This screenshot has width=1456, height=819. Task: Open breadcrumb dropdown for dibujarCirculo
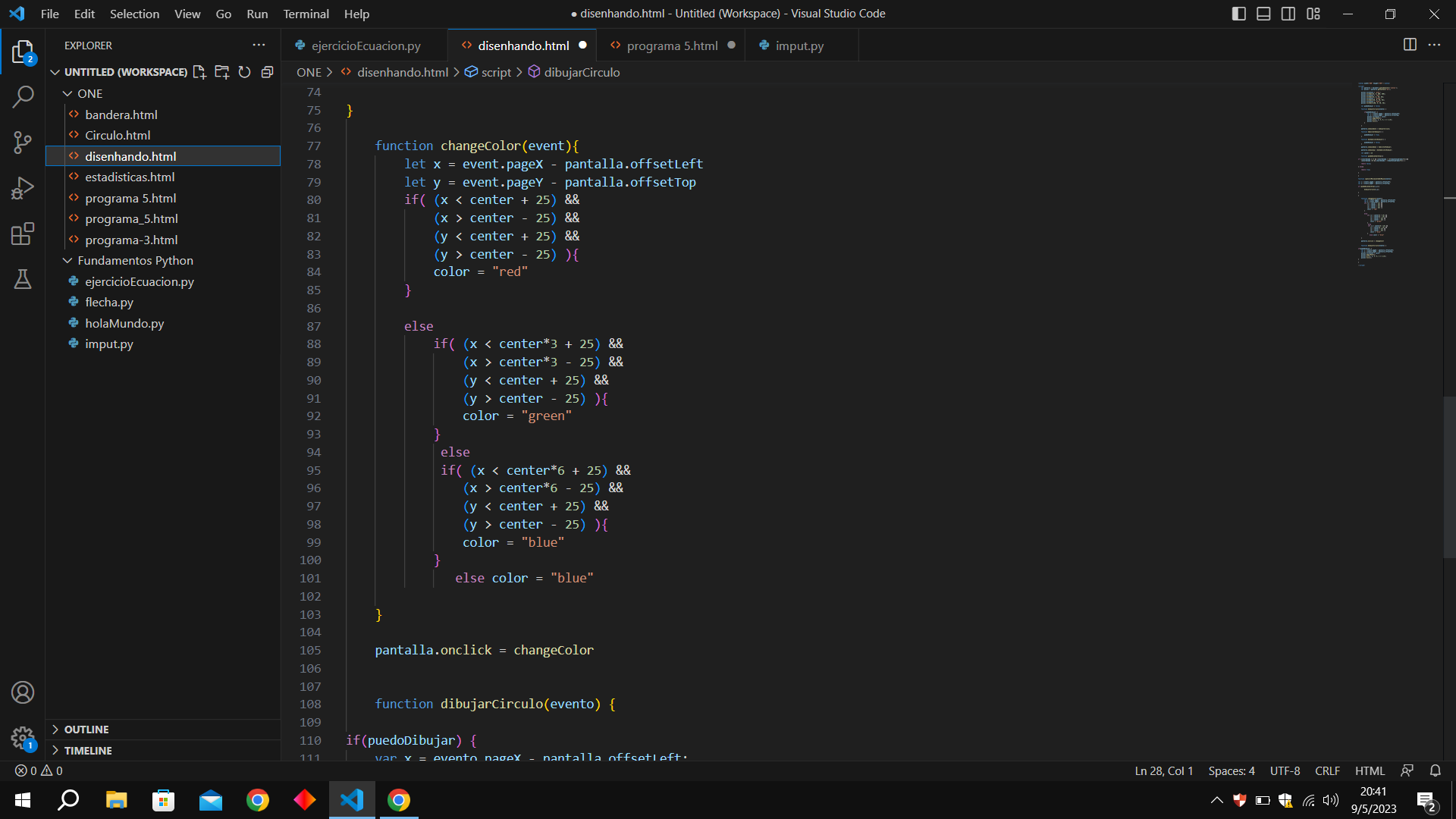(574, 72)
